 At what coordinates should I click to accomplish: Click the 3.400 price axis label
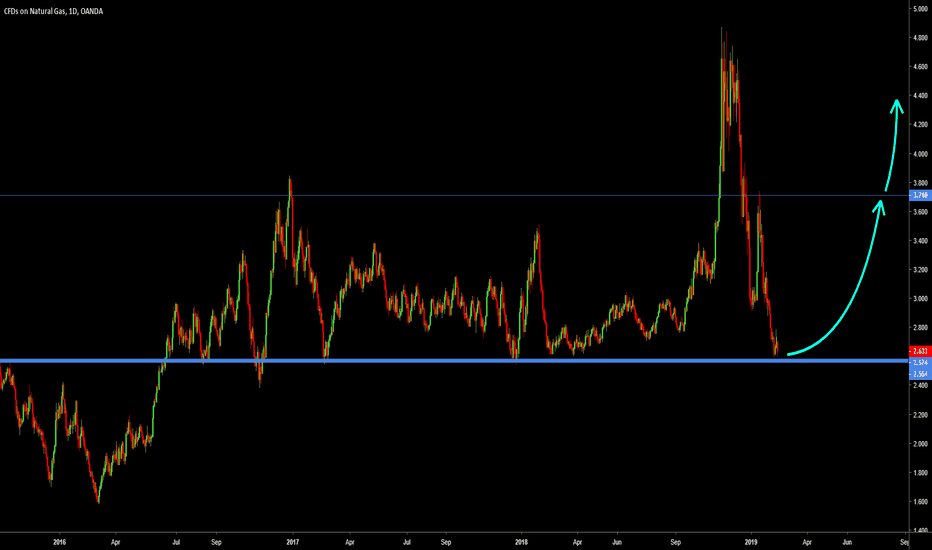tap(920, 241)
